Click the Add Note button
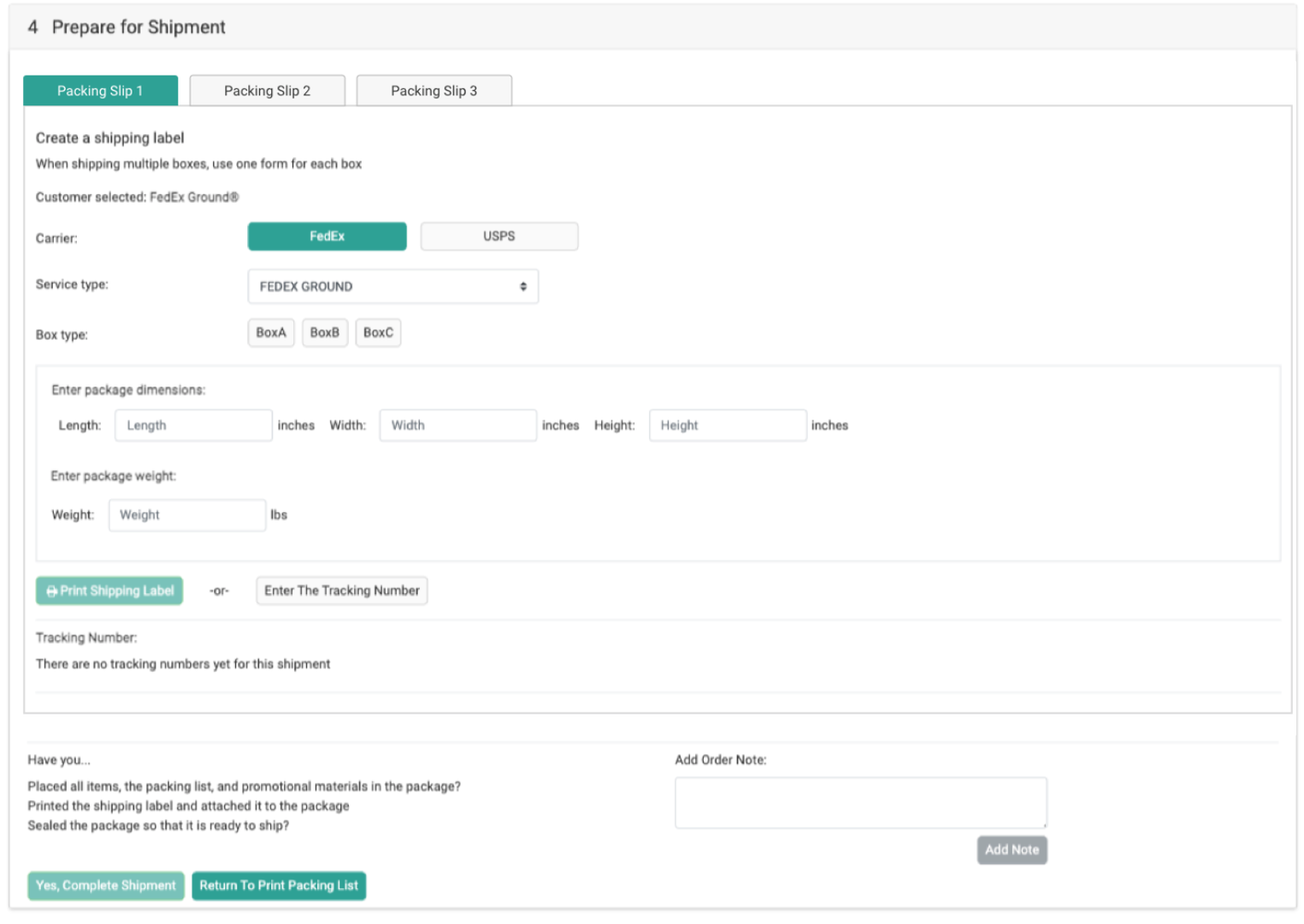 pyautogui.click(x=1012, y=850)
